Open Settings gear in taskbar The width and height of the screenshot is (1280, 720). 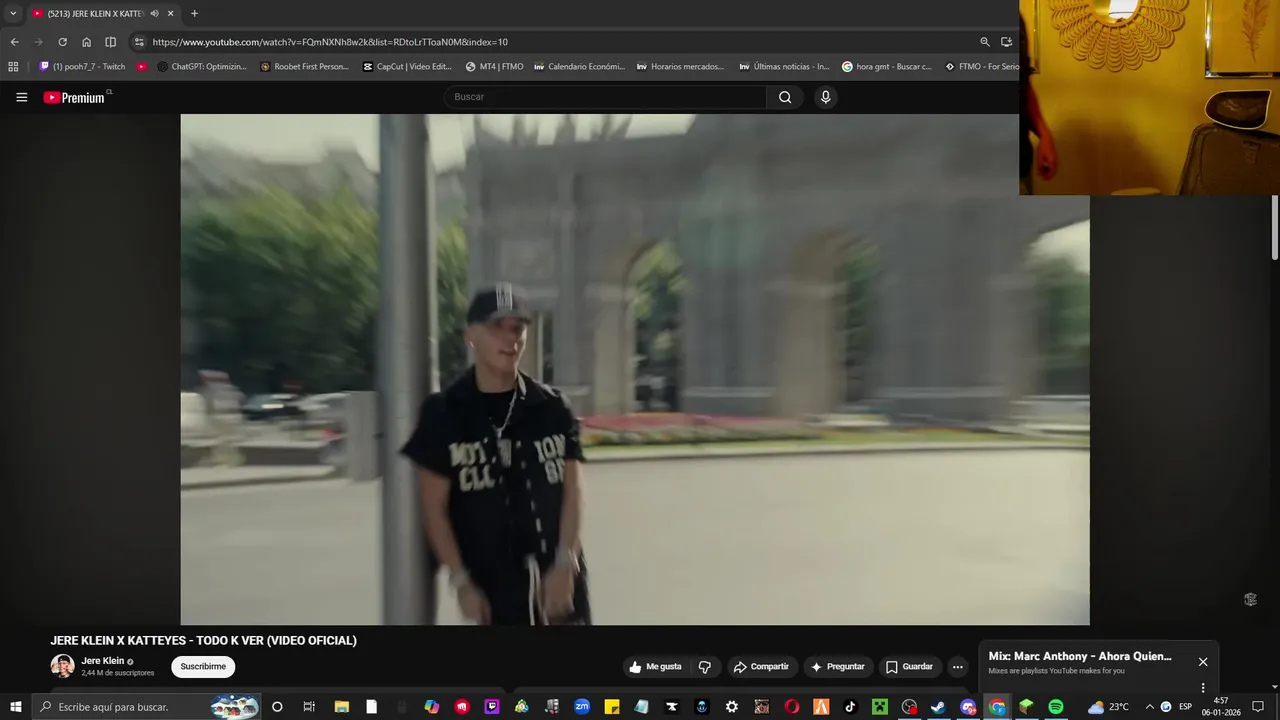click(732, 707)
